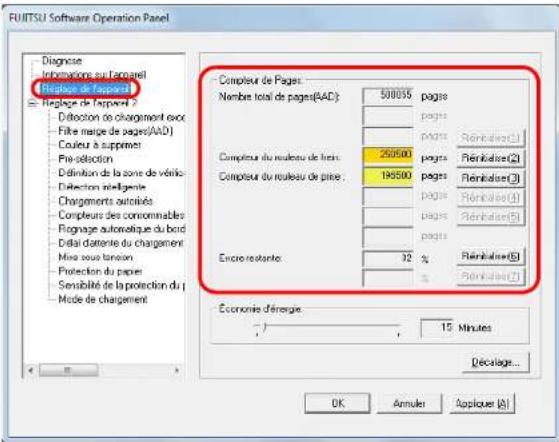Screen dimensions: 559x442
Task: Select Pré-sélection tree item
Action: (x=86, y=159)
